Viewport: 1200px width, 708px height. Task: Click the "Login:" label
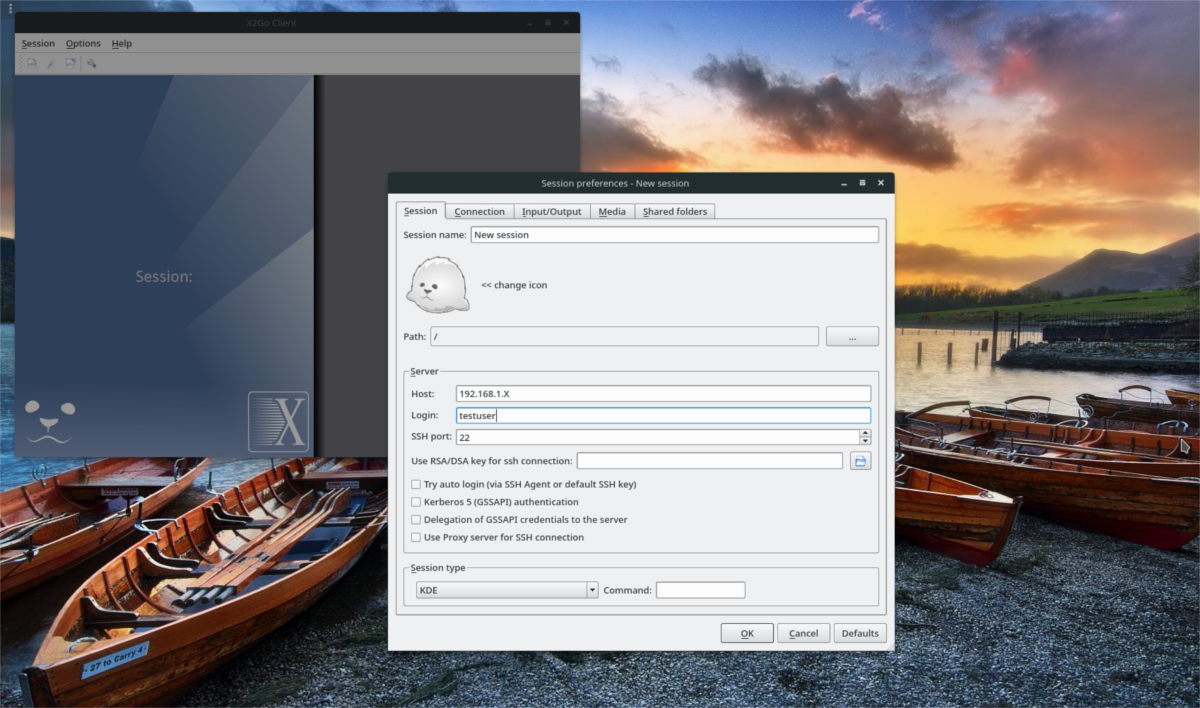tap(425, 416)
